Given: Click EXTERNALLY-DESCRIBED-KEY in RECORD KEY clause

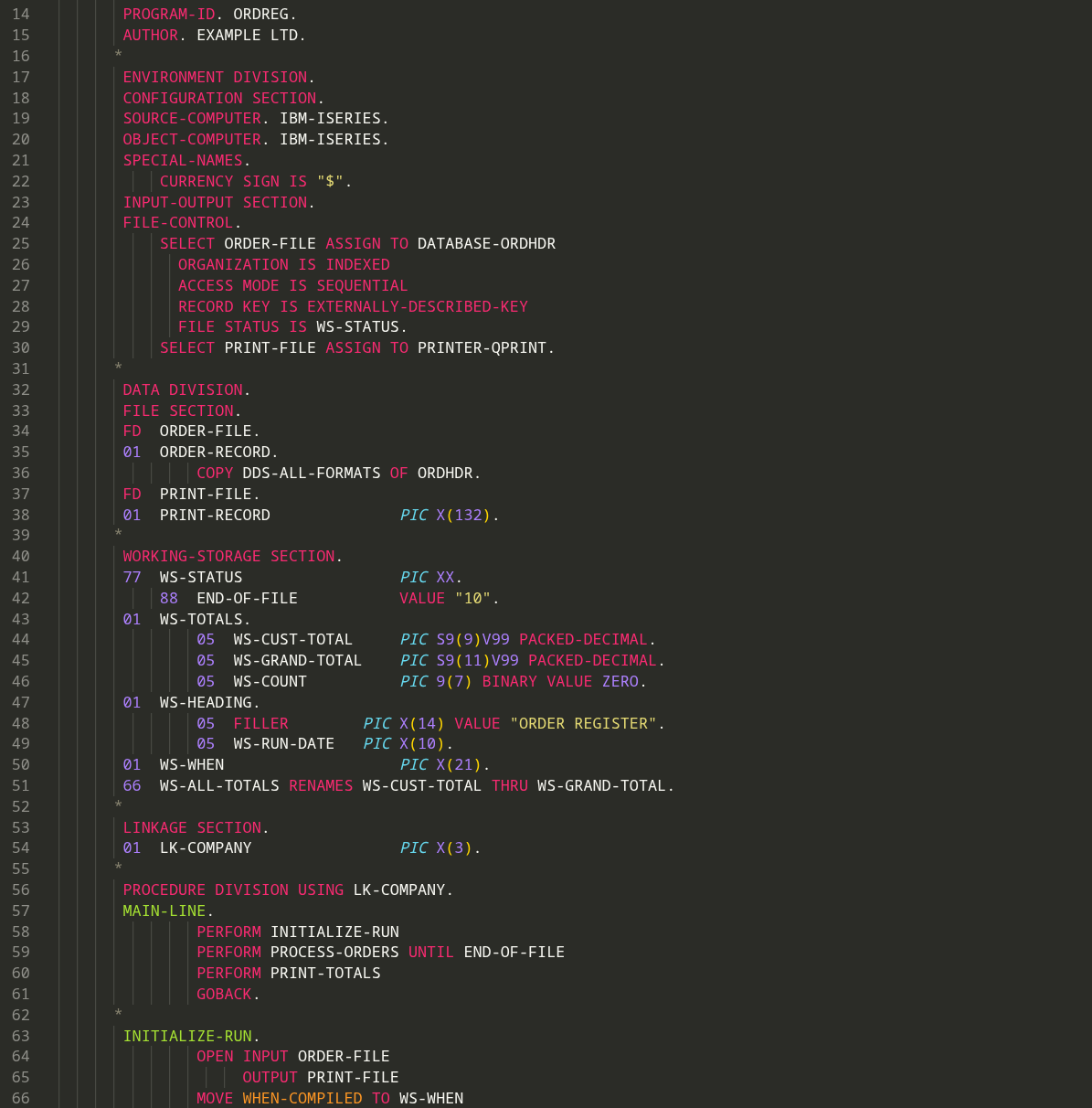Looking at the screenshot, I should 418,307.
